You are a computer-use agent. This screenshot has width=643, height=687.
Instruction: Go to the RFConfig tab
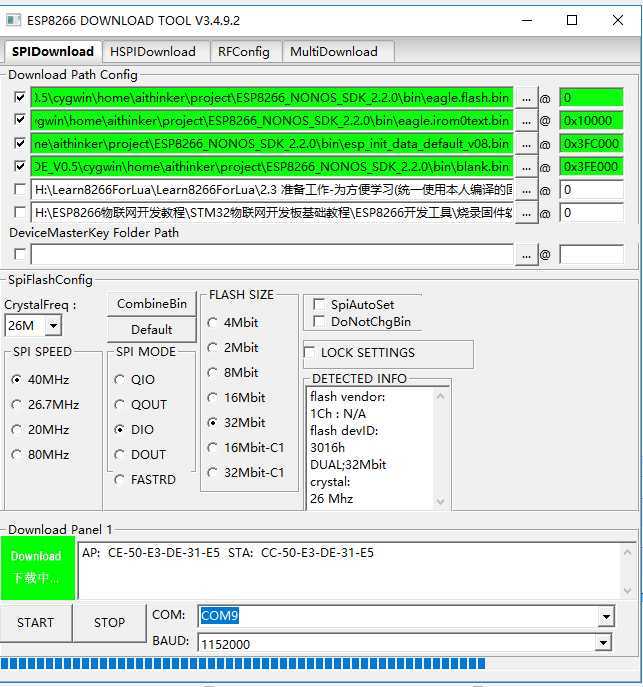click(x=244, y=52)
